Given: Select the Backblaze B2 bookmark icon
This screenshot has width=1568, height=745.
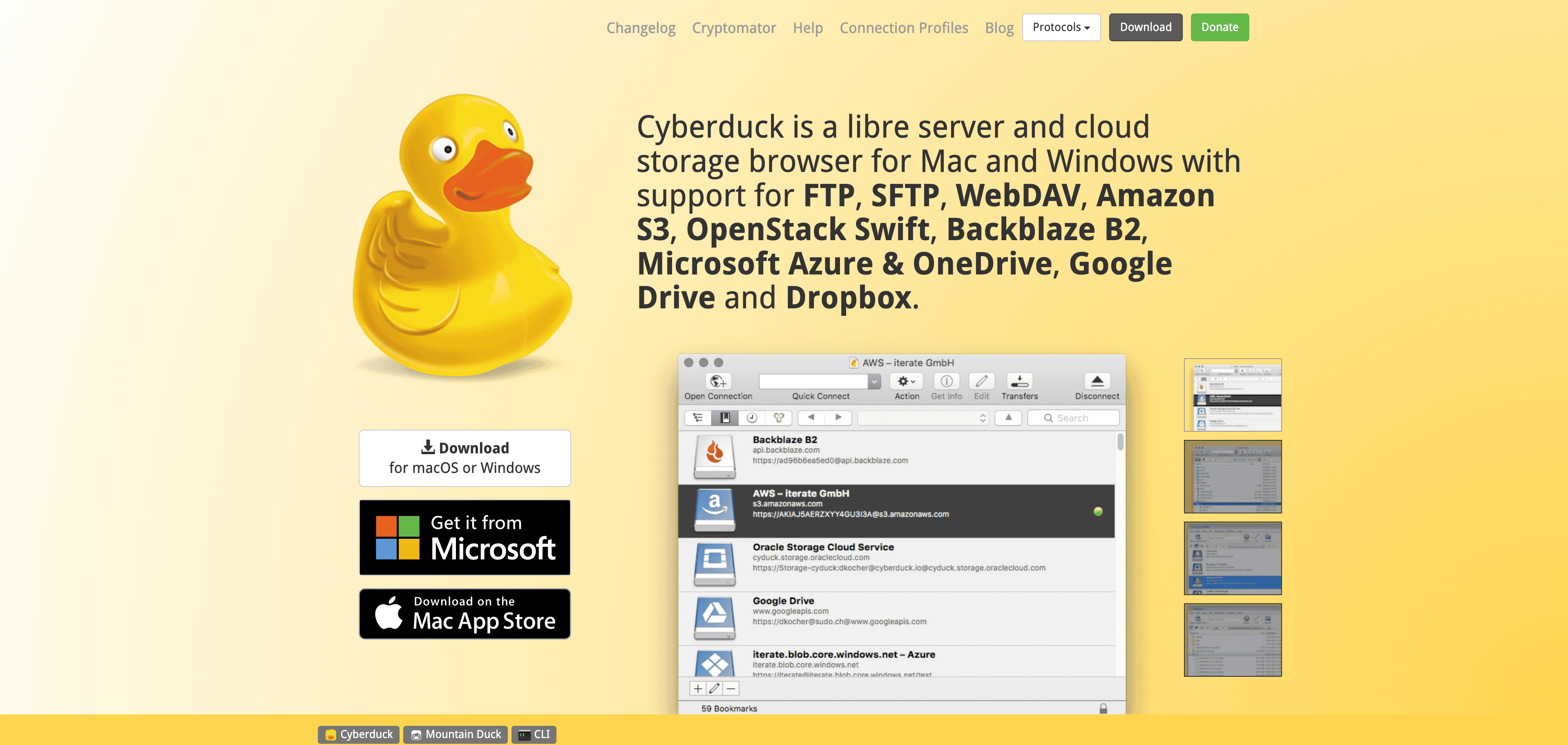Looking at the screenshot, I should [x=715, y=457].
